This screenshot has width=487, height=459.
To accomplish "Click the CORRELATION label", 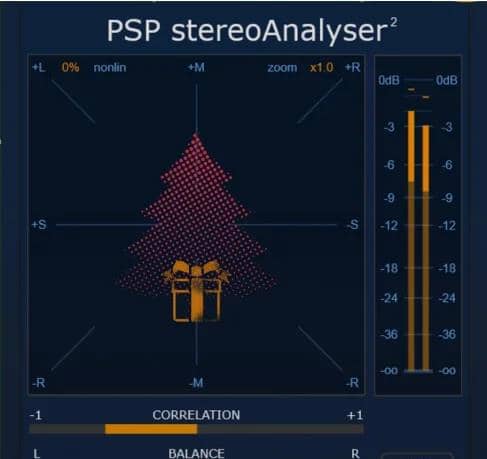I will (196, 415).
